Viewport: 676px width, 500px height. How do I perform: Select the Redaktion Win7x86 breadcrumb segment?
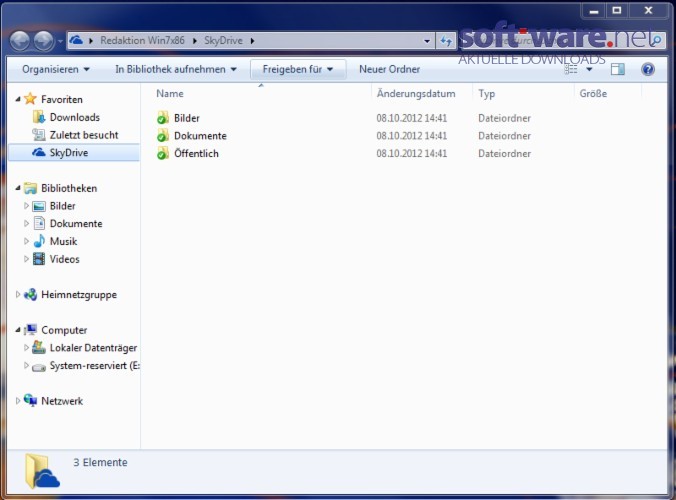[x=142, y=41]
